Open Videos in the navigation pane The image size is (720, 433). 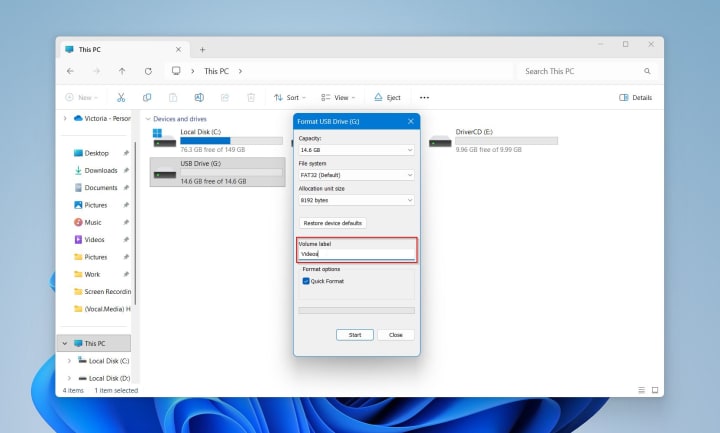coord(94,240)
